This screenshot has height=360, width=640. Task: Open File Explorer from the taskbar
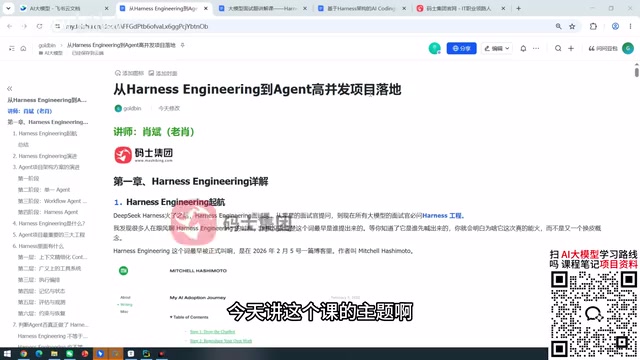coord(54,353)
